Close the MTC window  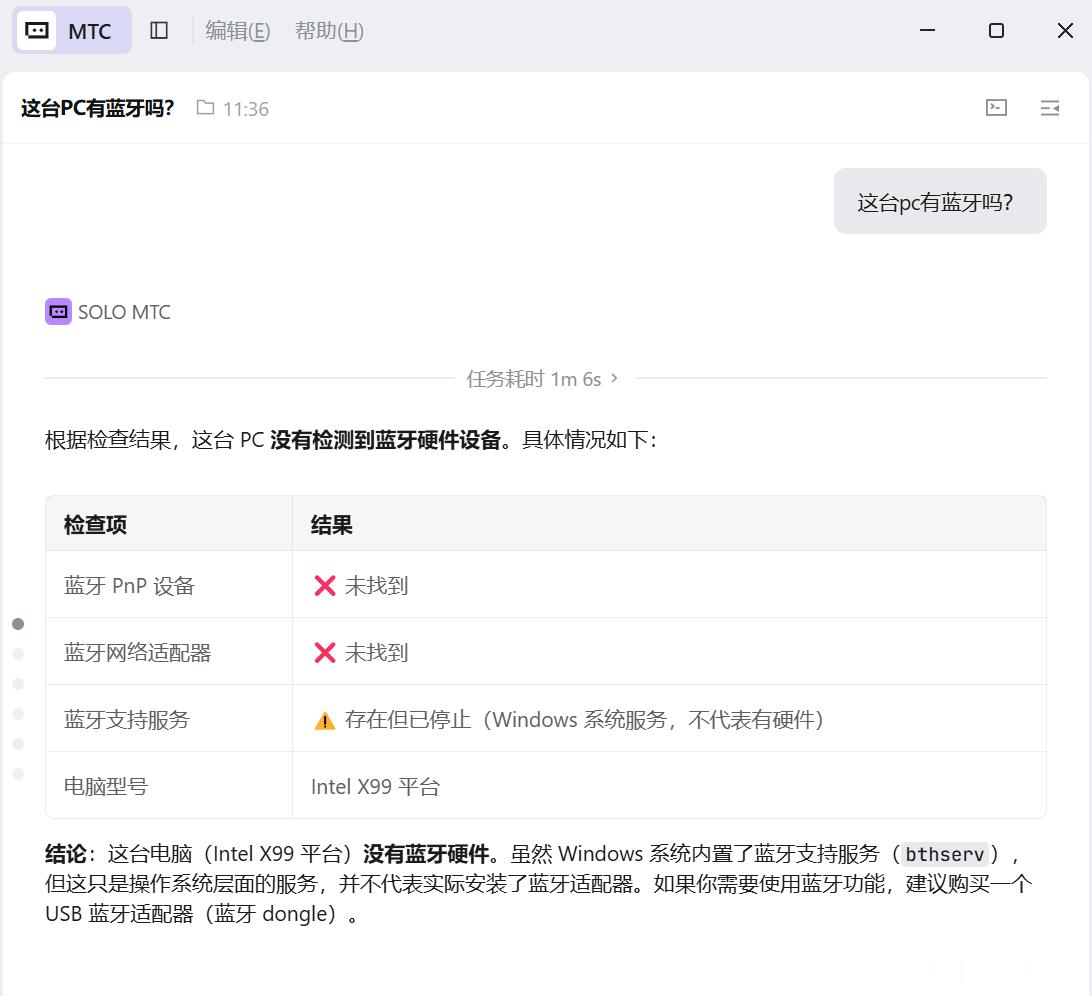pyautogui.click(x=1065, y=31)
